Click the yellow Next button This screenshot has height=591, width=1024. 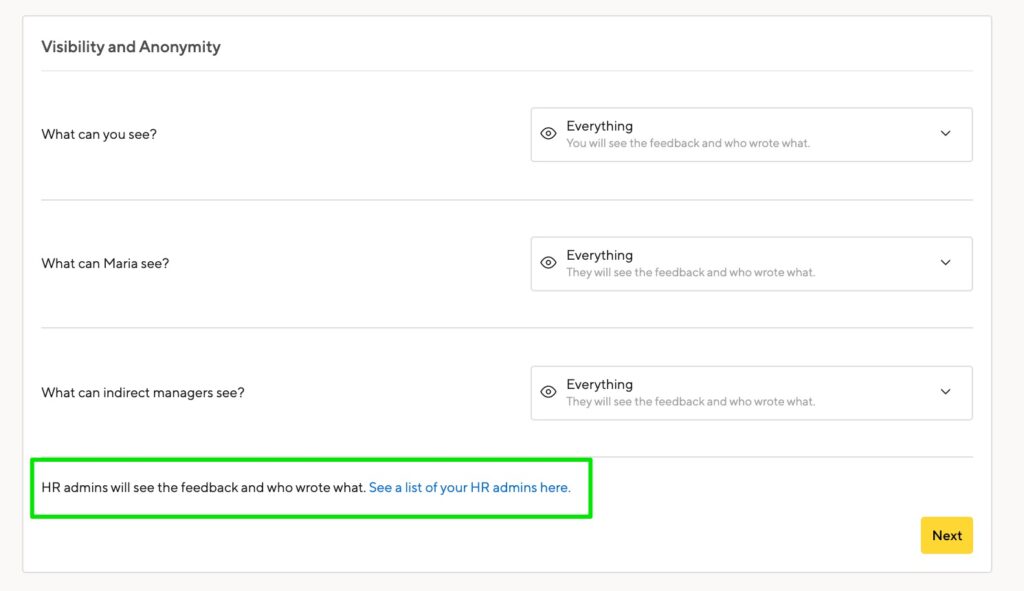tap(946, 535)
